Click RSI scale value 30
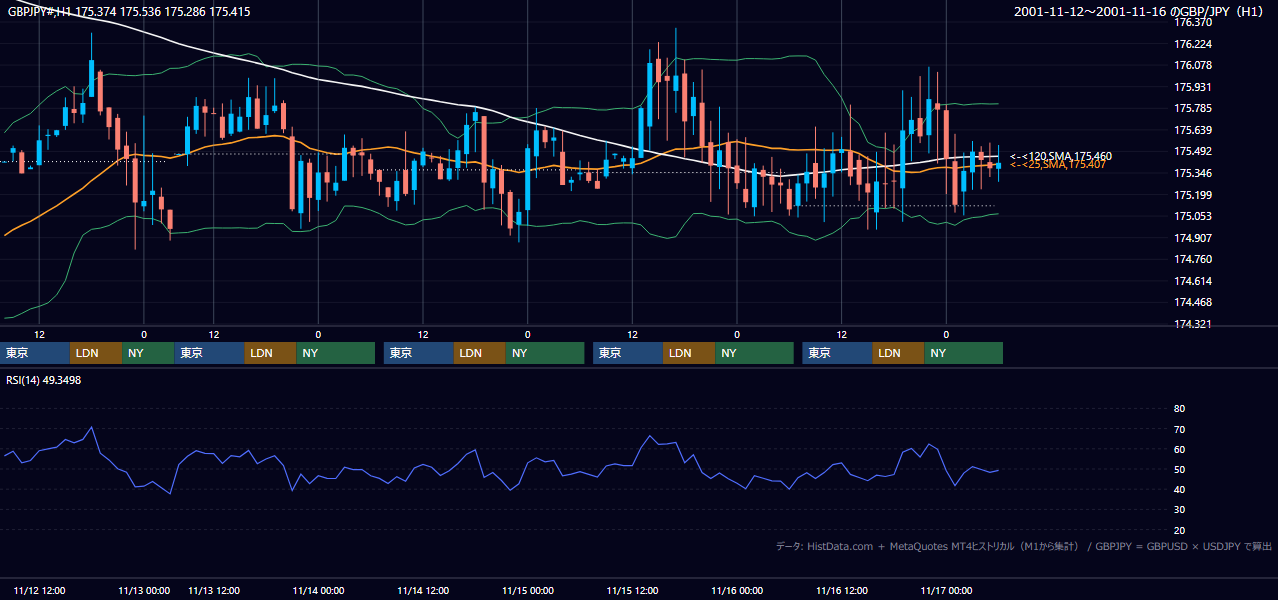Image resolution: width=1278 pixels, height=600 pixels. coord(1179,510)
